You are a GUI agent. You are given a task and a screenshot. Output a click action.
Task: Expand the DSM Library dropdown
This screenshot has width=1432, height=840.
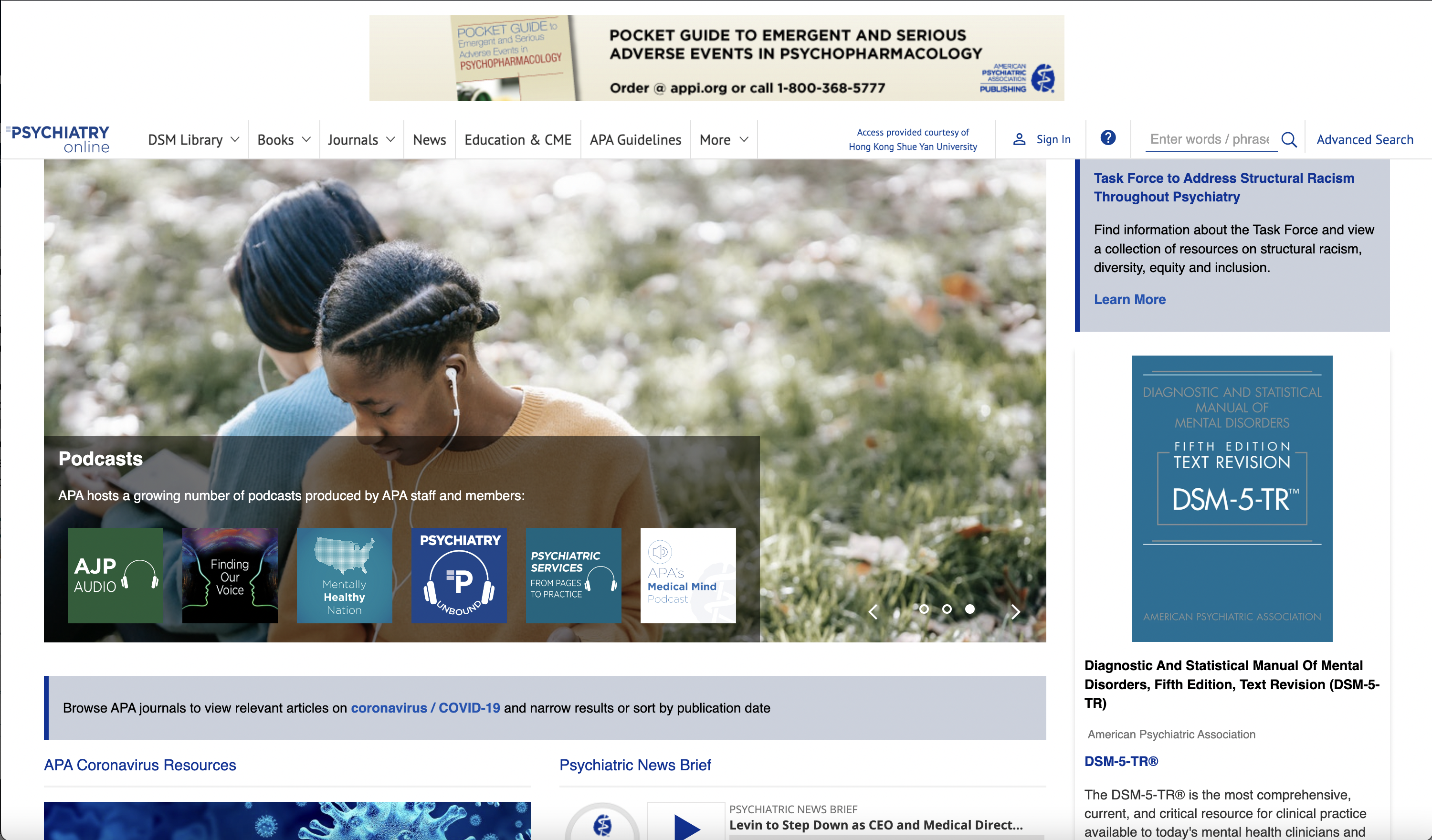click(193, 140)
